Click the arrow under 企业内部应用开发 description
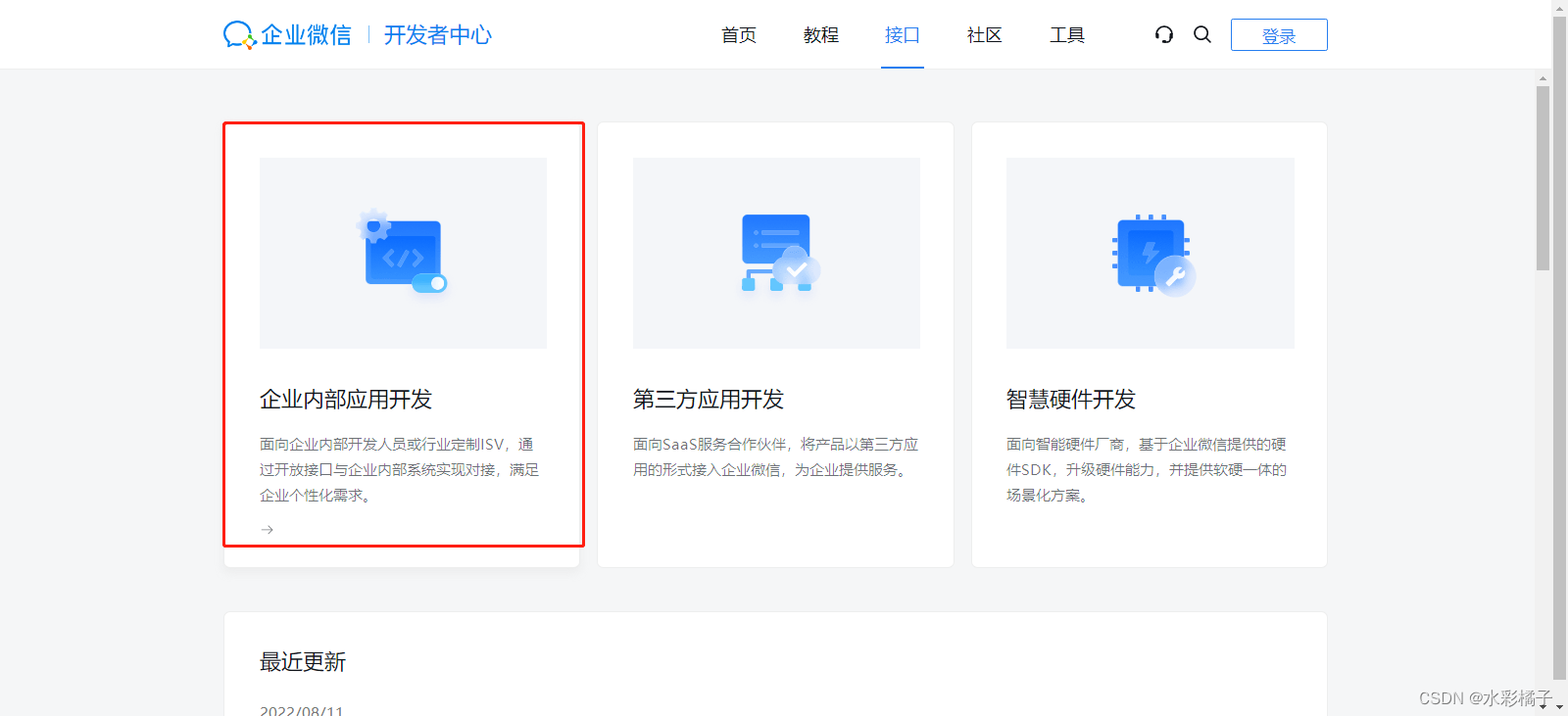Image resolution: width=1568 pixels, height=716 pixels. [x=267, y=530]
